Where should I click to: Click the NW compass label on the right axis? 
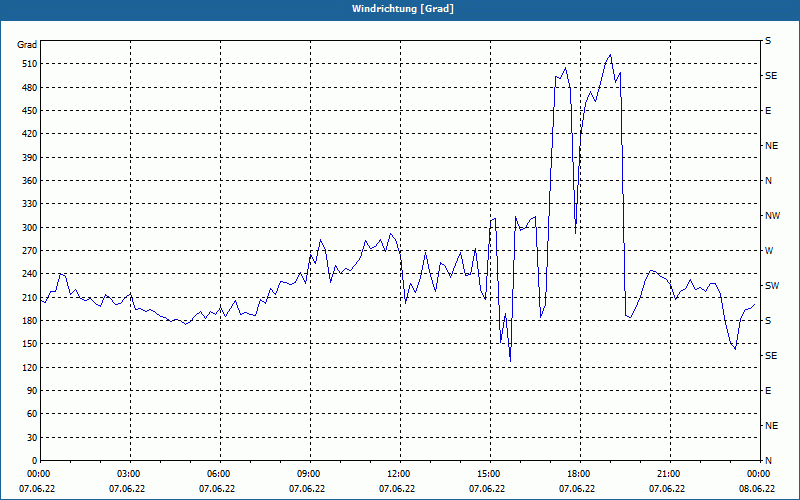(772, 216)
